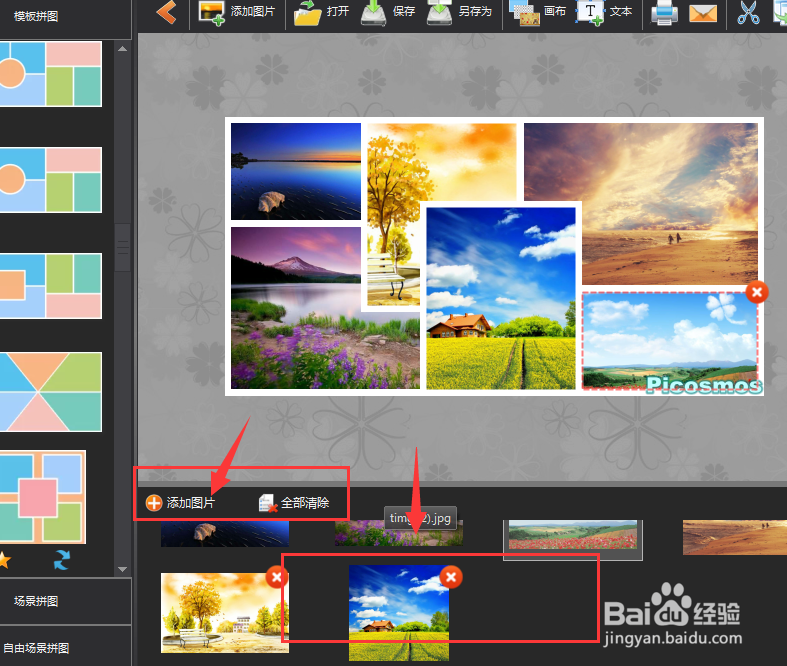Screen dimensions: 787x666
Task: Select the diagonal triangles template
Action: [x=51, y=391]
